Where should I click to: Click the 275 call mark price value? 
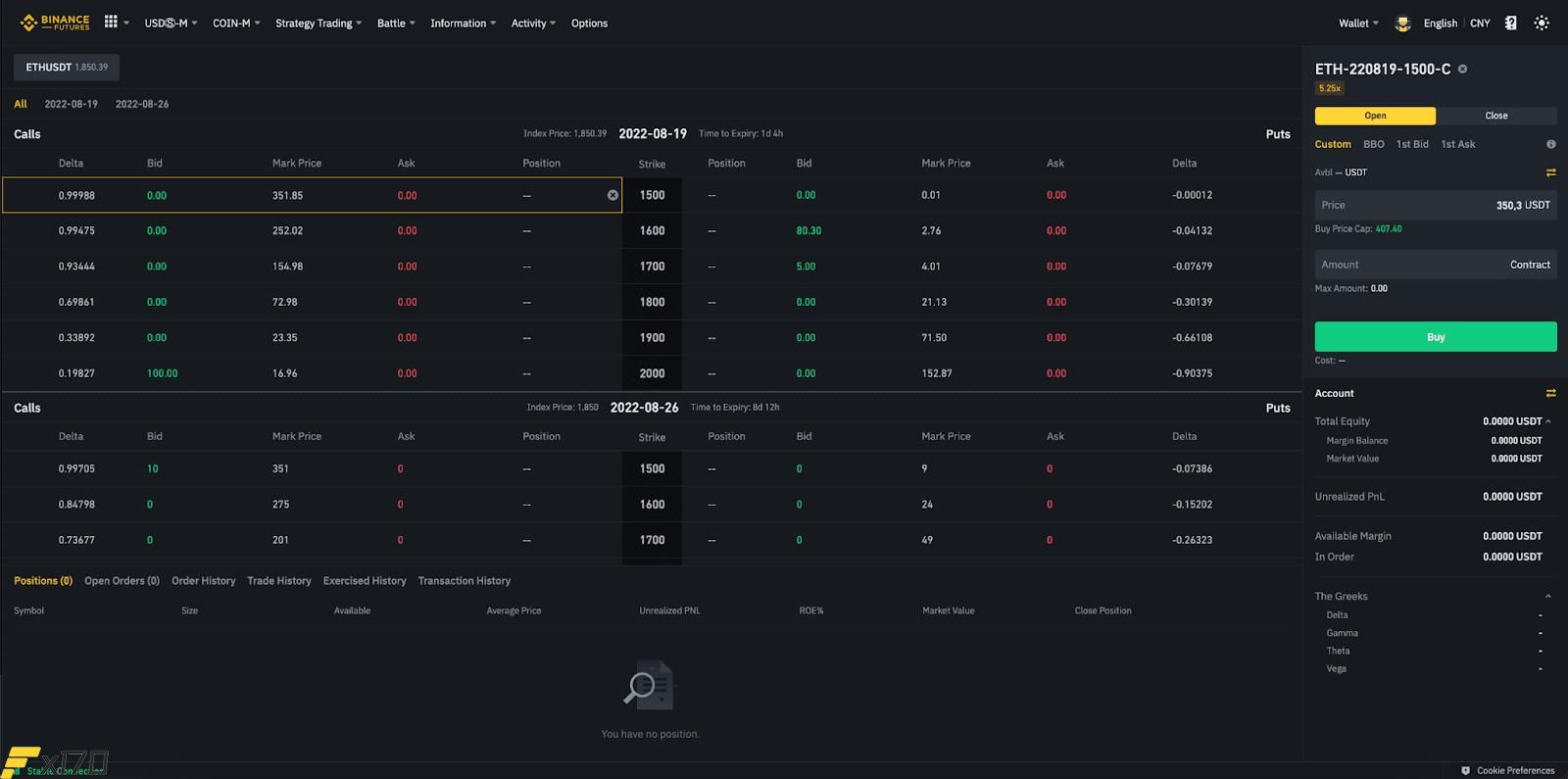pos(280,505)
